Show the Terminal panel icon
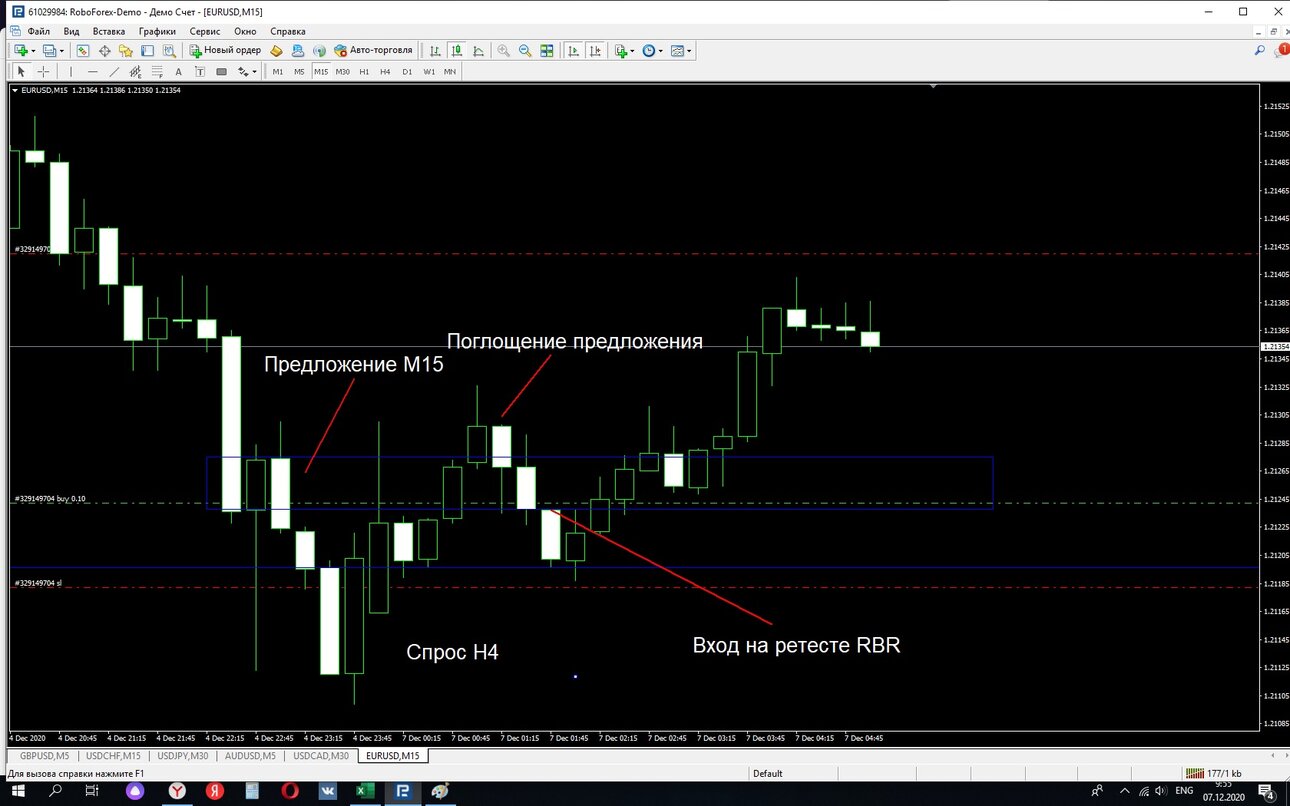 (x=147, y=50)
